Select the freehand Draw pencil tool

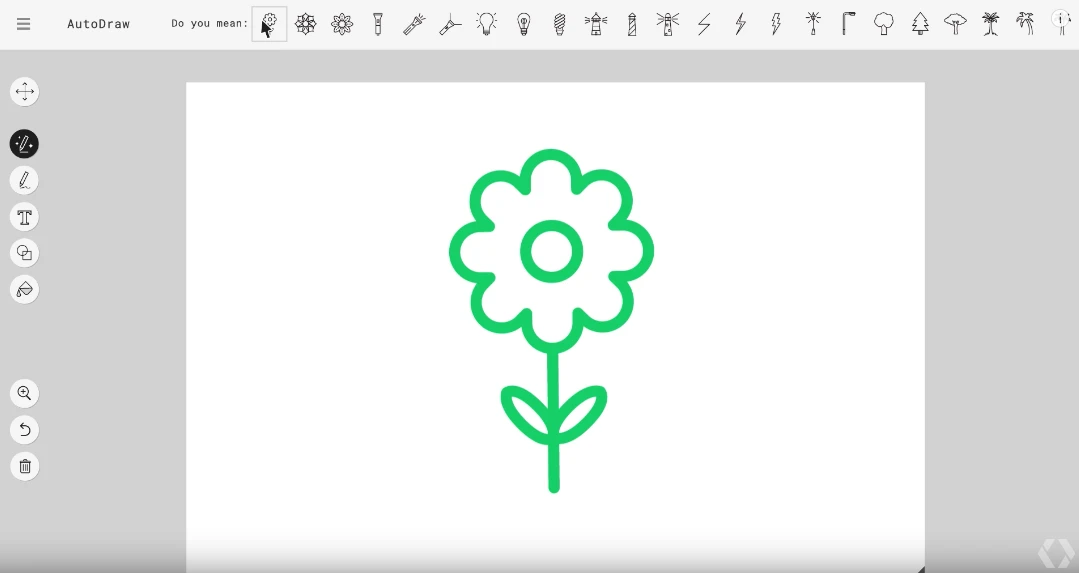25,181
